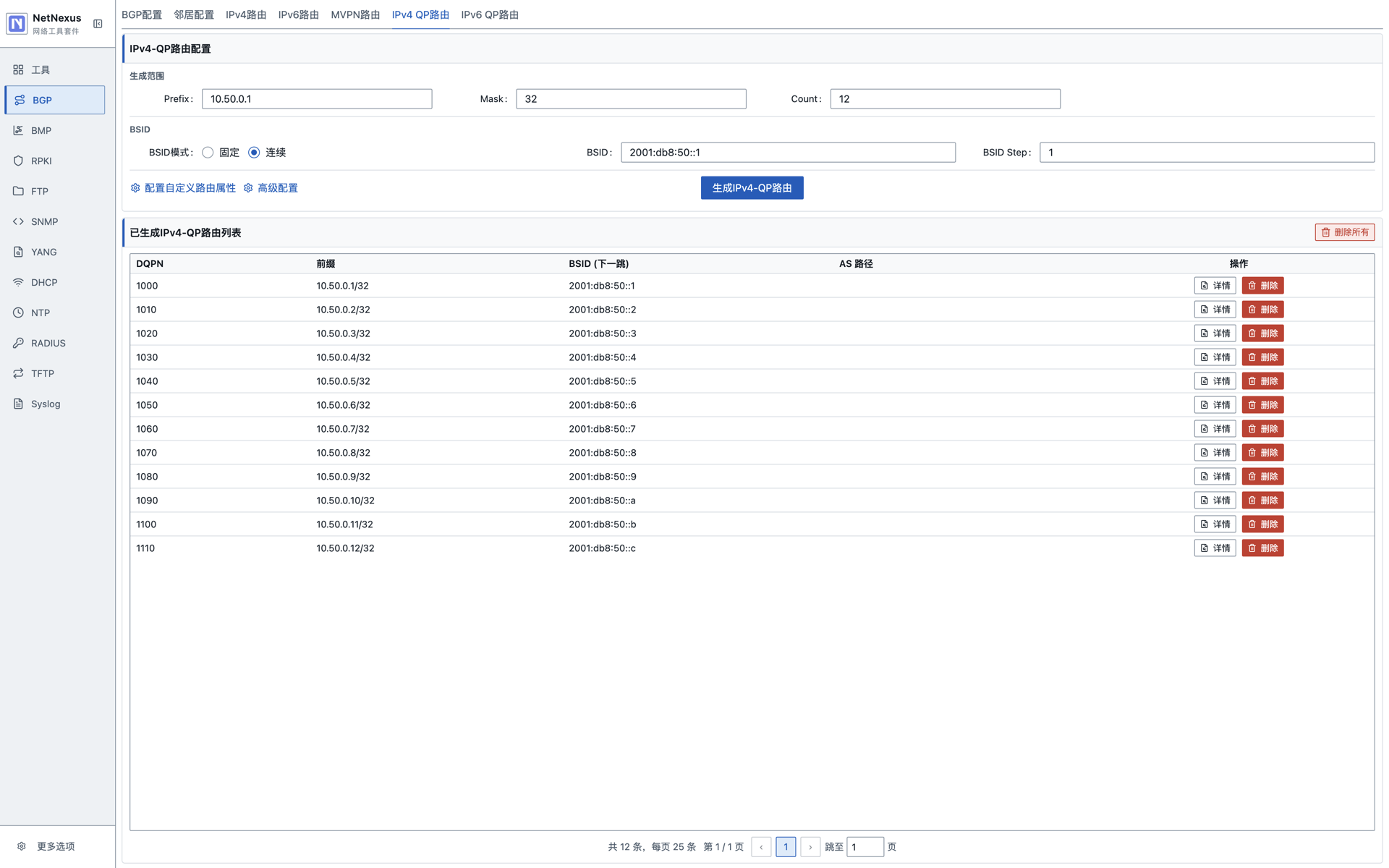1389x868 pixels.
Task: Switch to IPv4路由 tab
Action: (246, 14)
